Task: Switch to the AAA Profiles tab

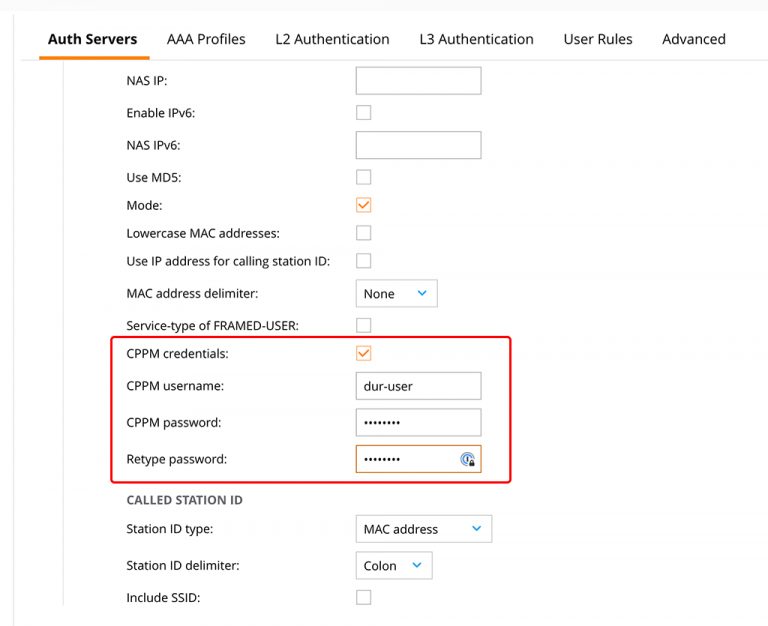Action: pos(206,39)
